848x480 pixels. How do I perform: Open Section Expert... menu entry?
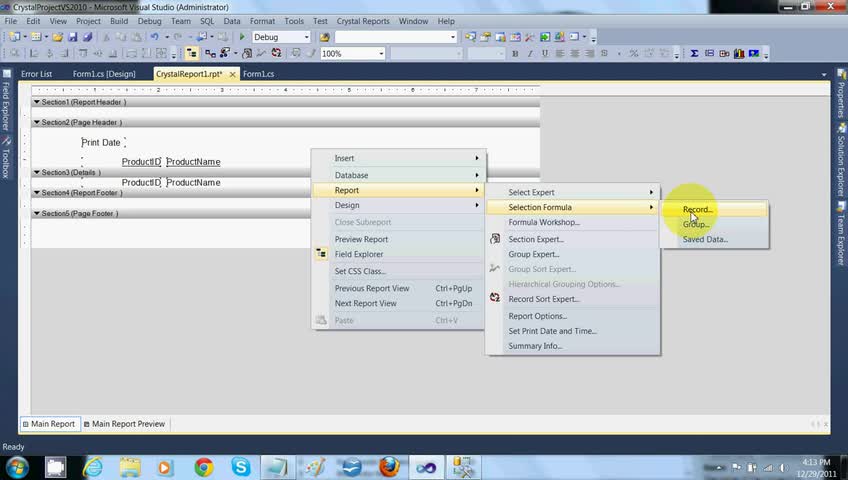click(573, 239)
